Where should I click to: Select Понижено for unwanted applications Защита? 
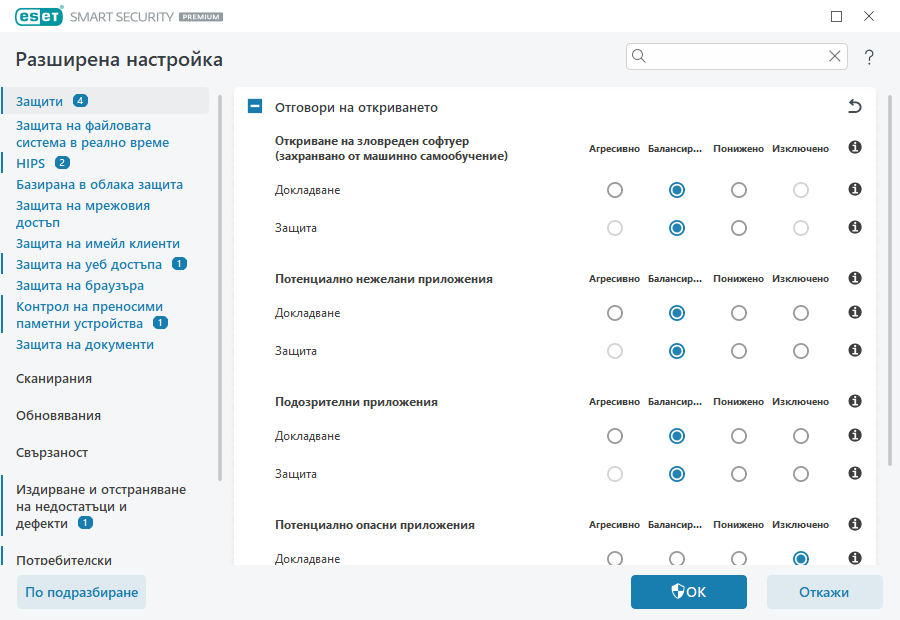738,351
